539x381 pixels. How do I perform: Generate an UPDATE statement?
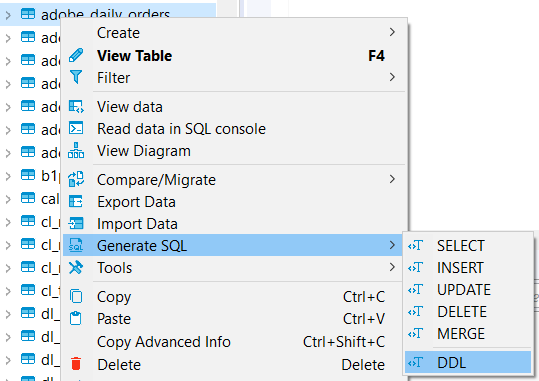[468, 290]
